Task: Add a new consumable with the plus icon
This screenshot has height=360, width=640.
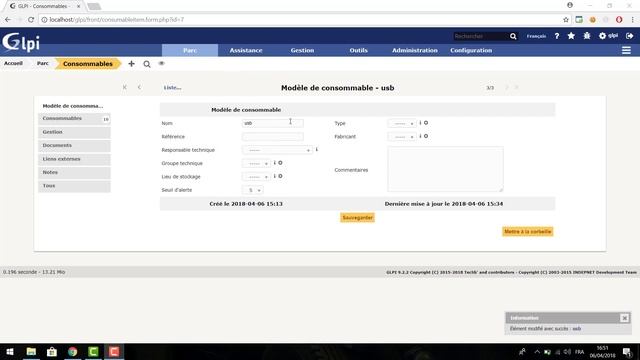Action: tap(131, 64)
